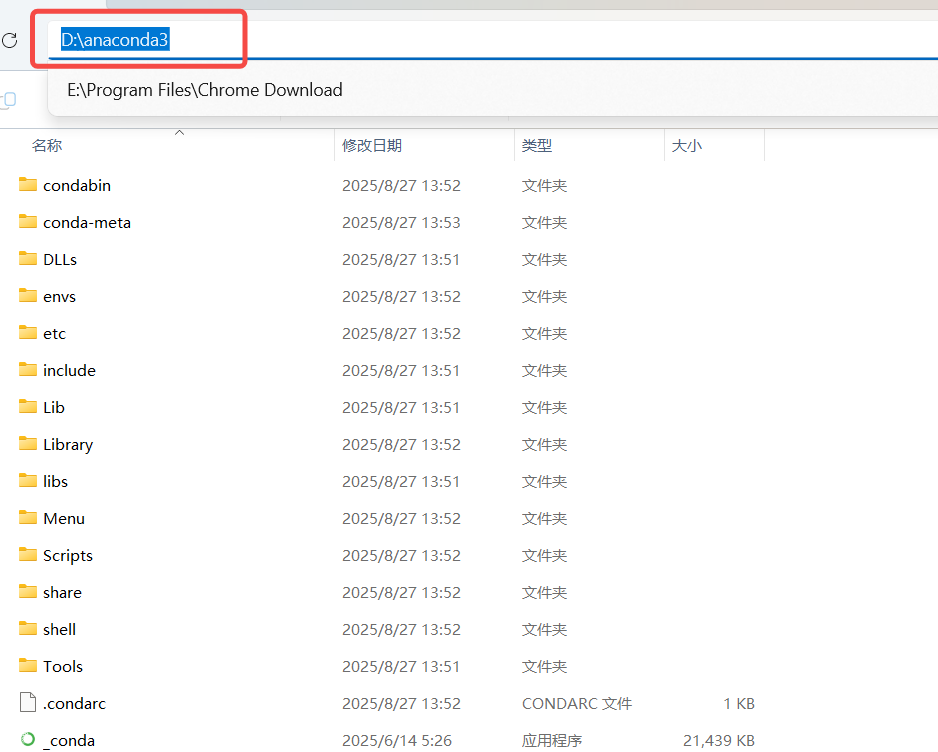The image size is (938, 752).
Task: Select the envs folder icon
Action: 28,296
